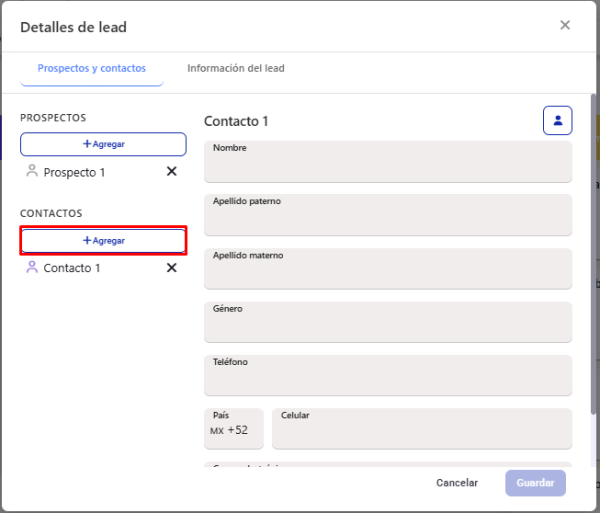The height and width of the screenshot is (513, 600).
Task: Open the País country code selector
Action: (x=234, y=429)
